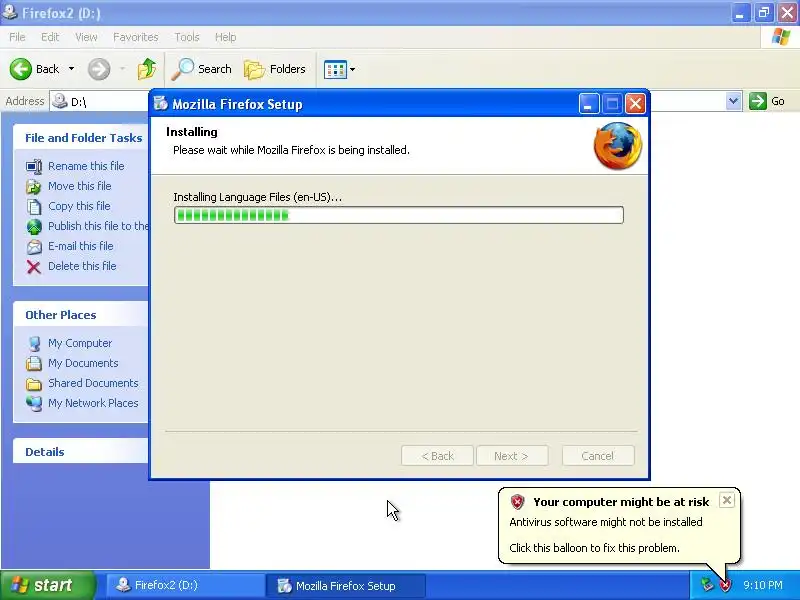Click the Firefox logo in setup header

[x=618, y=146]
